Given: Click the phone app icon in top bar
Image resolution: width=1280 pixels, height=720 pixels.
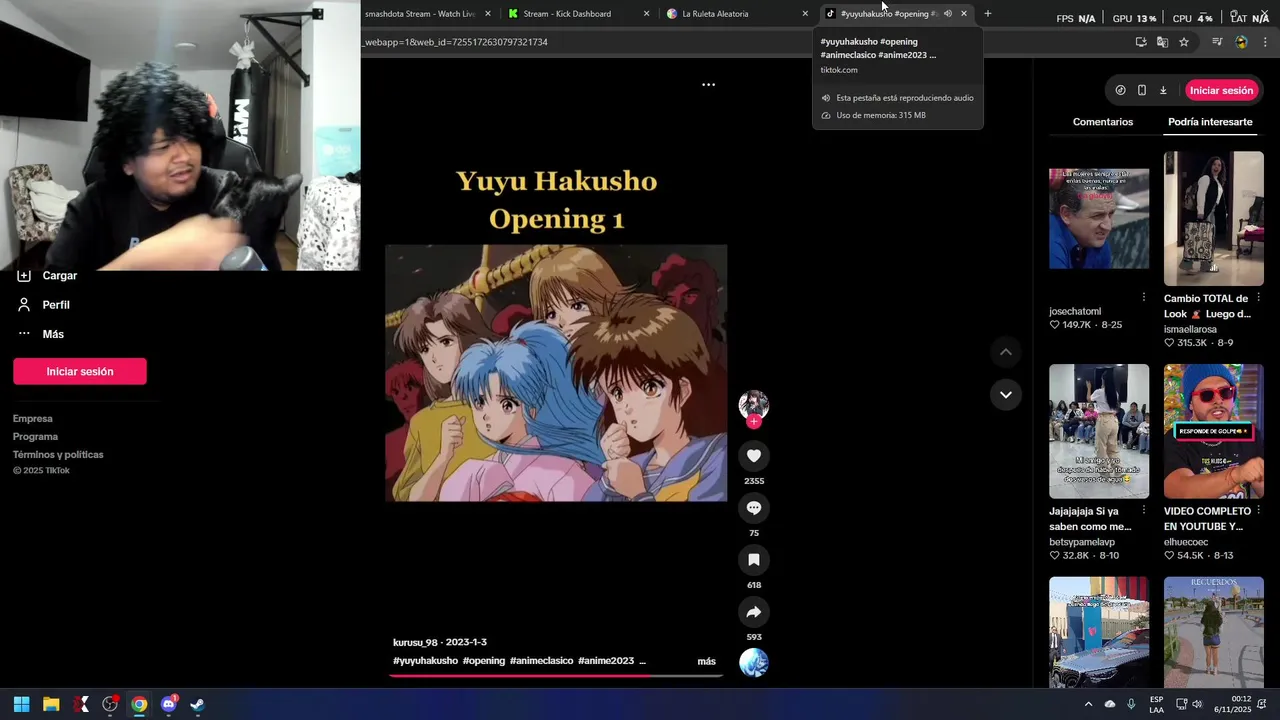Looking at the screenshot, I should click(x=1142, y=90).
